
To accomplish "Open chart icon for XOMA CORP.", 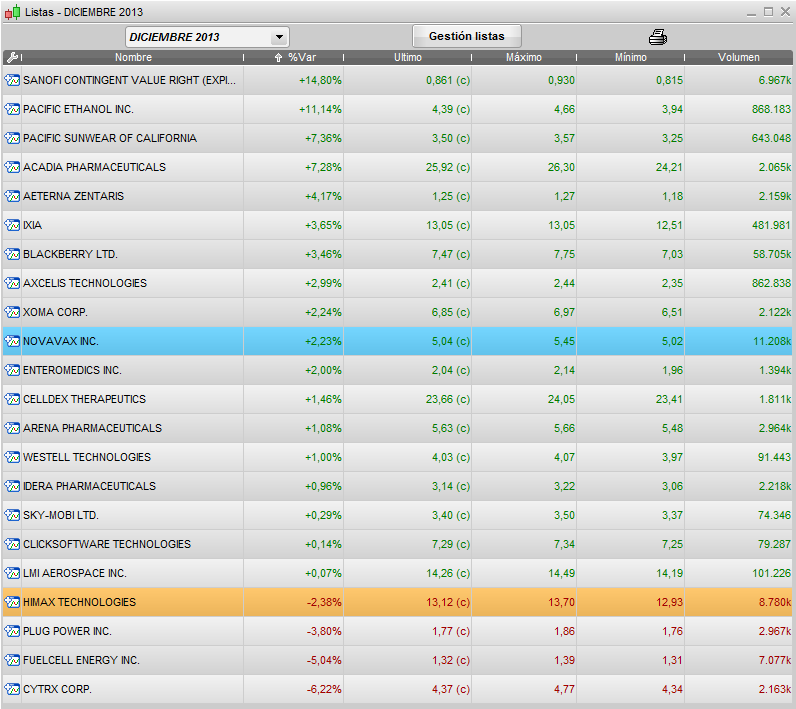I will [x=12, y=312].
